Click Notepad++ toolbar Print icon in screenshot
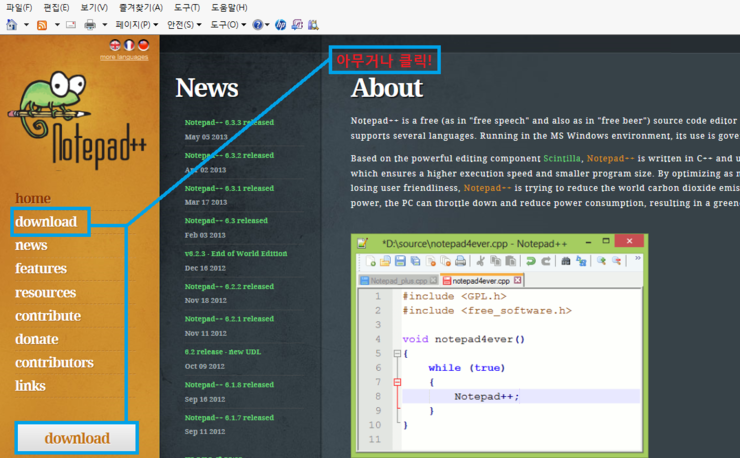 [461, 261]
